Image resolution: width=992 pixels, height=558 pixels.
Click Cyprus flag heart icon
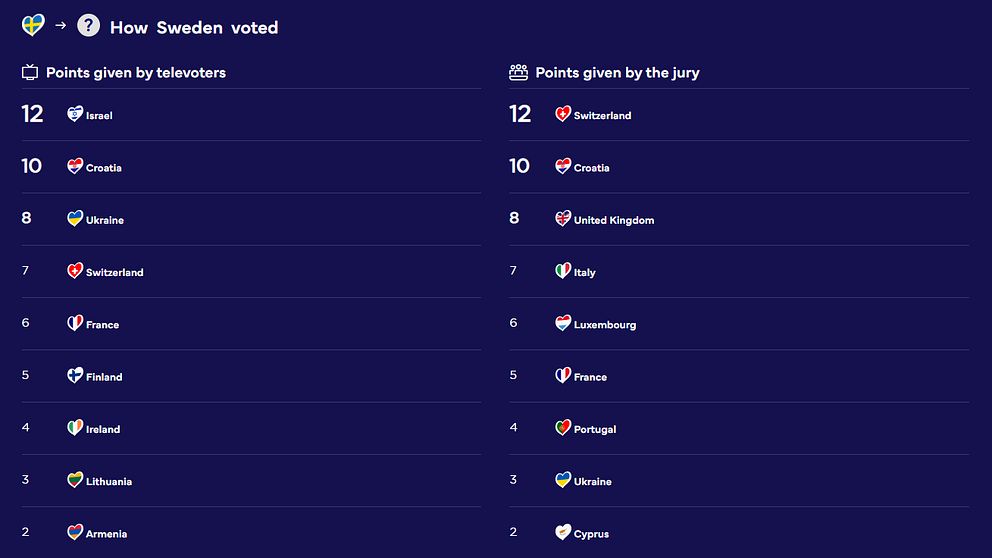563,532
